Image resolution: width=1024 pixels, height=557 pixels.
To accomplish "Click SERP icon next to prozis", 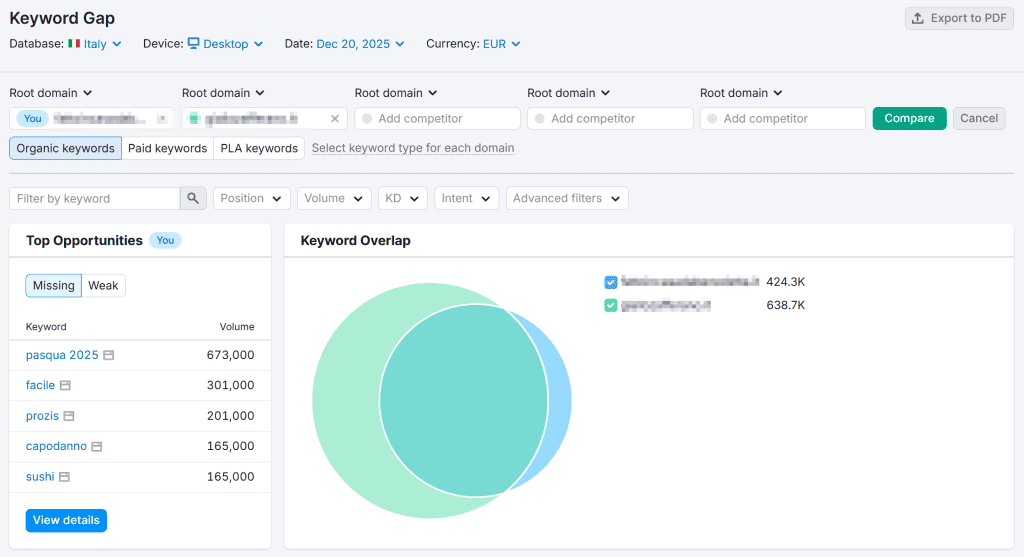I will click(x=69, y=416).
